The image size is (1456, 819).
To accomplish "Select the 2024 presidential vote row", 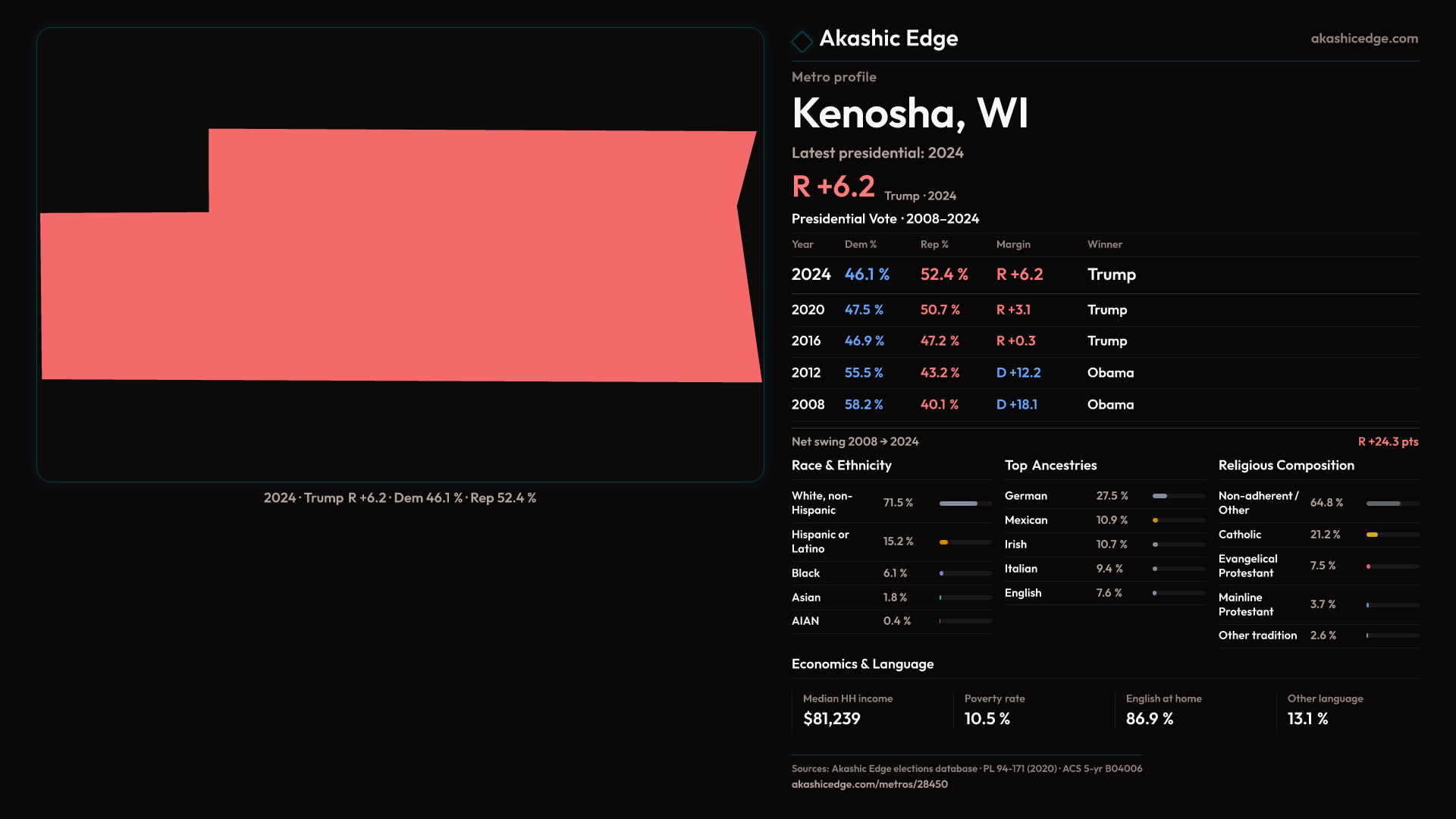I will point(1104,275).
